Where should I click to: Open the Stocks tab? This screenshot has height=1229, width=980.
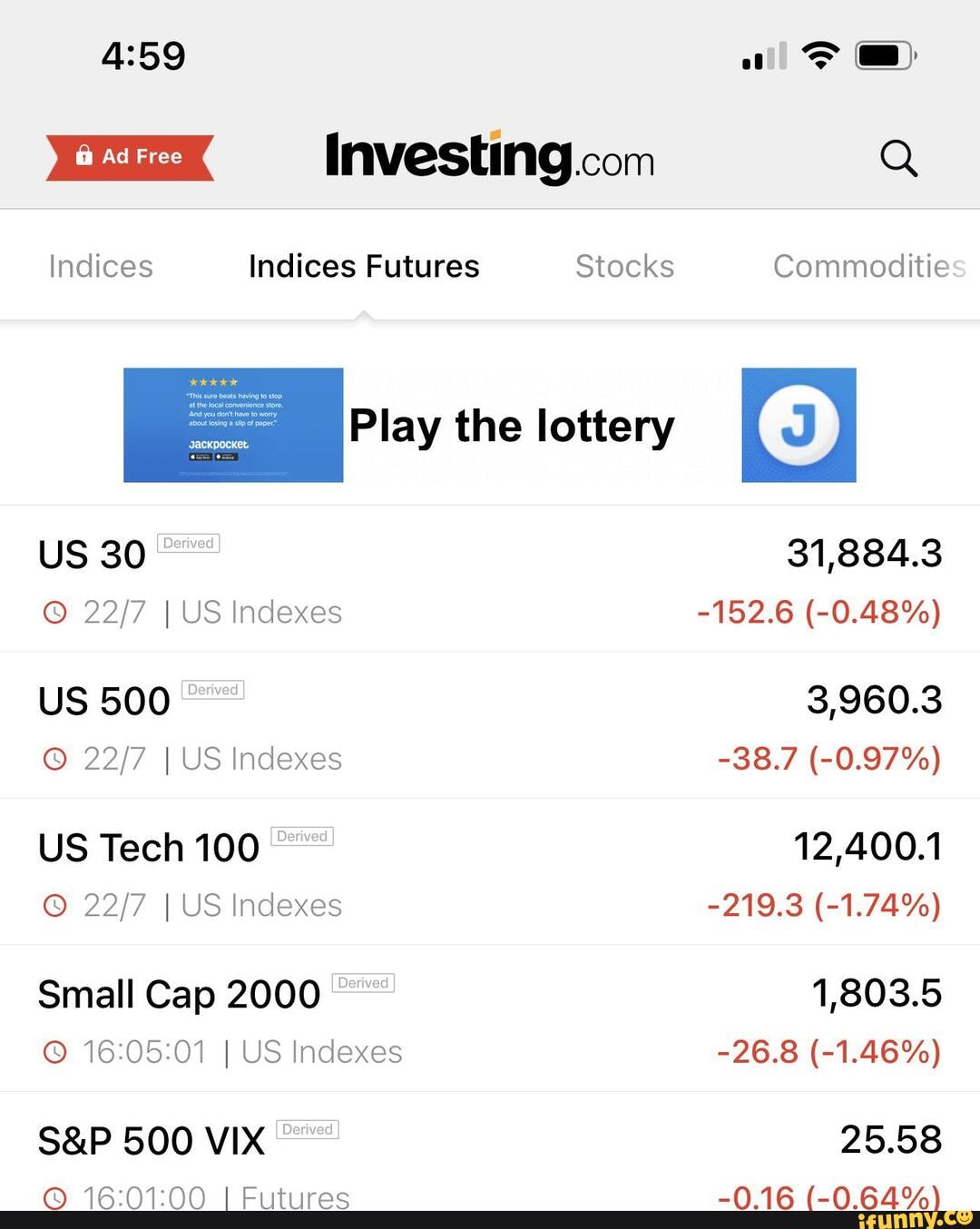[x=624, y=266]
